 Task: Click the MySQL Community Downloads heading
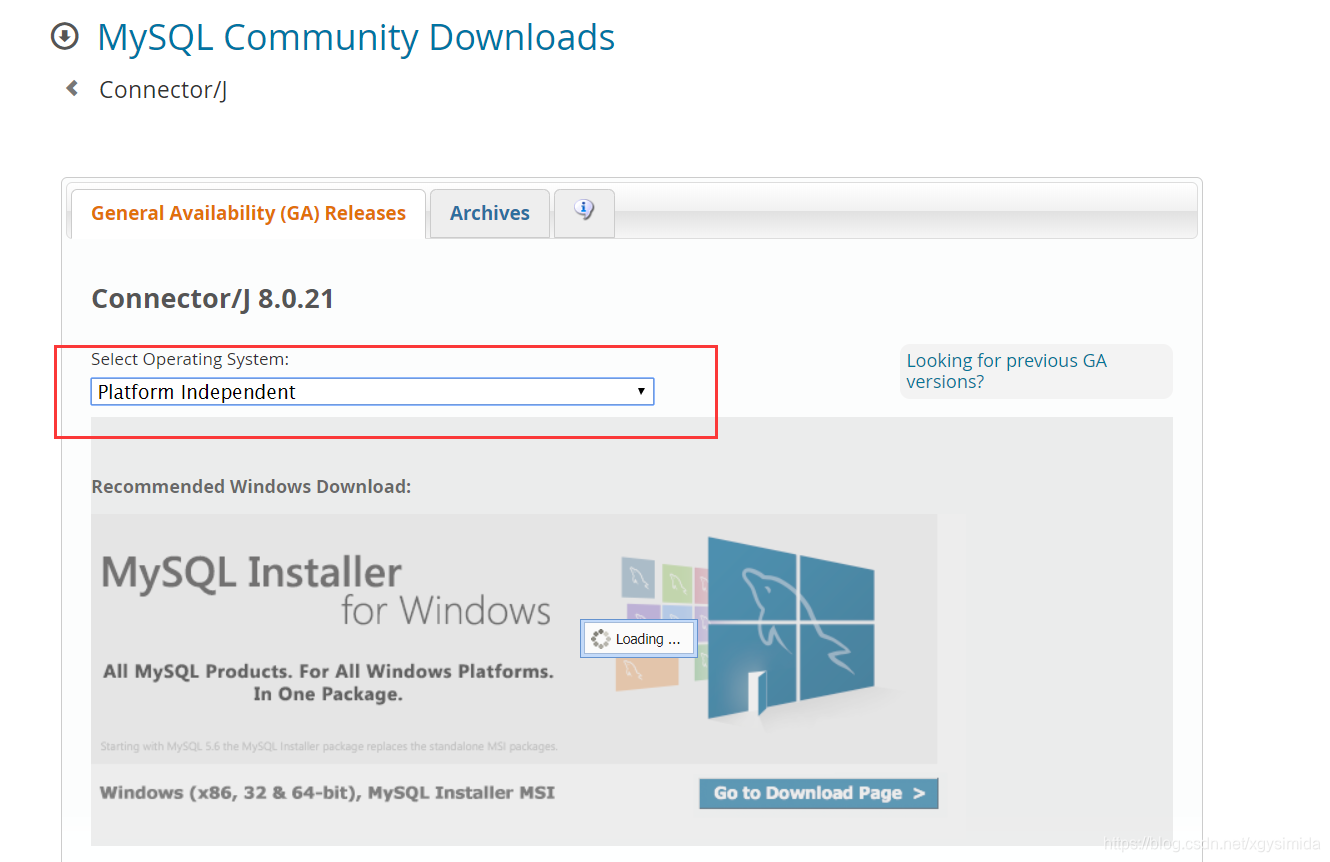(x=355, y=37)
